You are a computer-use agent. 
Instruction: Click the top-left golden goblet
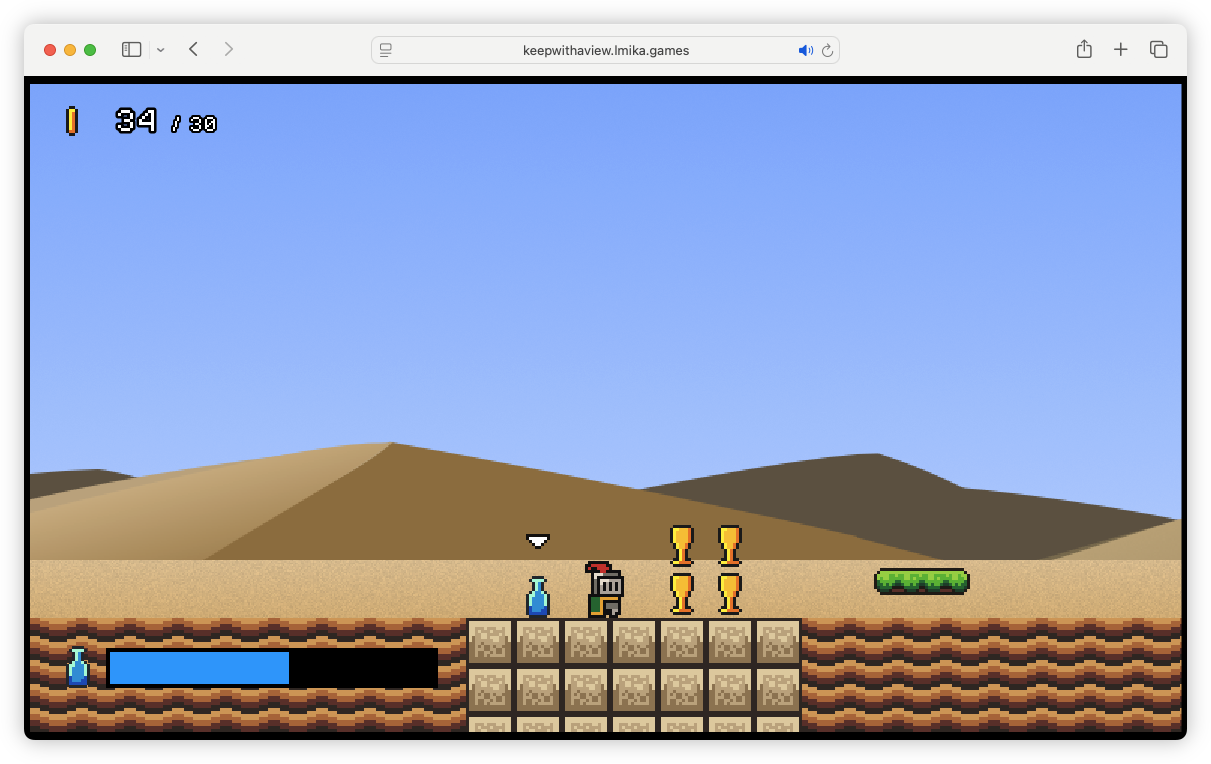682,546
